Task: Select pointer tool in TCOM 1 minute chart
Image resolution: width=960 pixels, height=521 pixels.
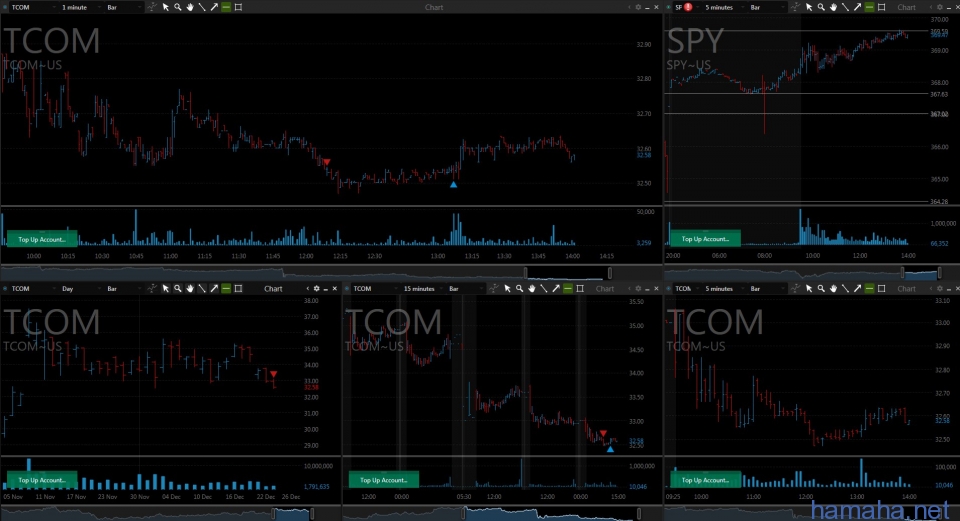Action: (x=165, y=7)
